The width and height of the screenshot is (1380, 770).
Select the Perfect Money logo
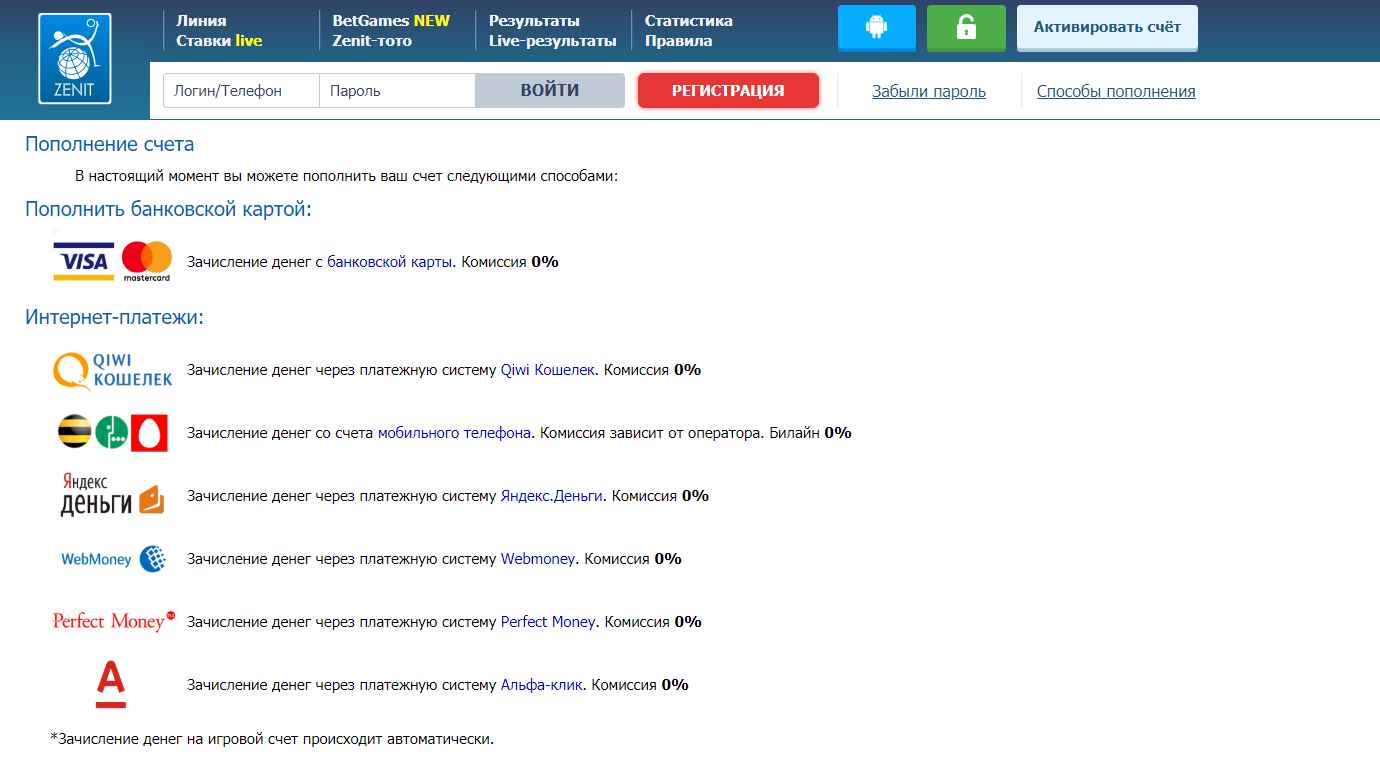tap(113, 621)
